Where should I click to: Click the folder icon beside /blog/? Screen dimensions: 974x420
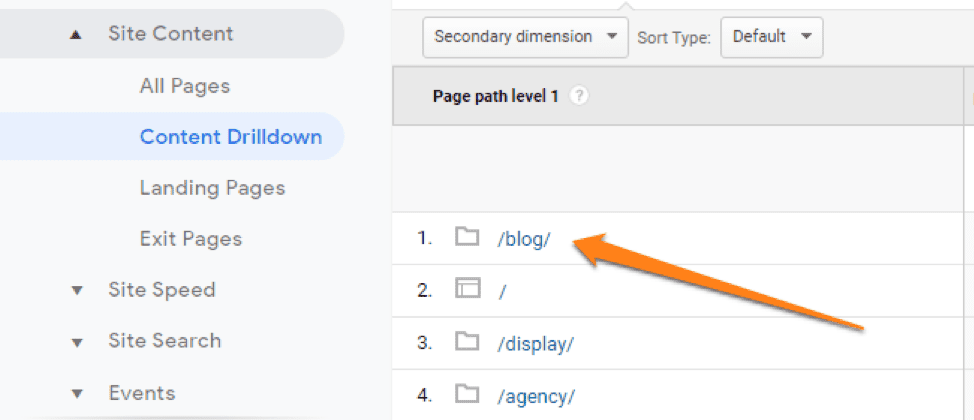point(467,239)
